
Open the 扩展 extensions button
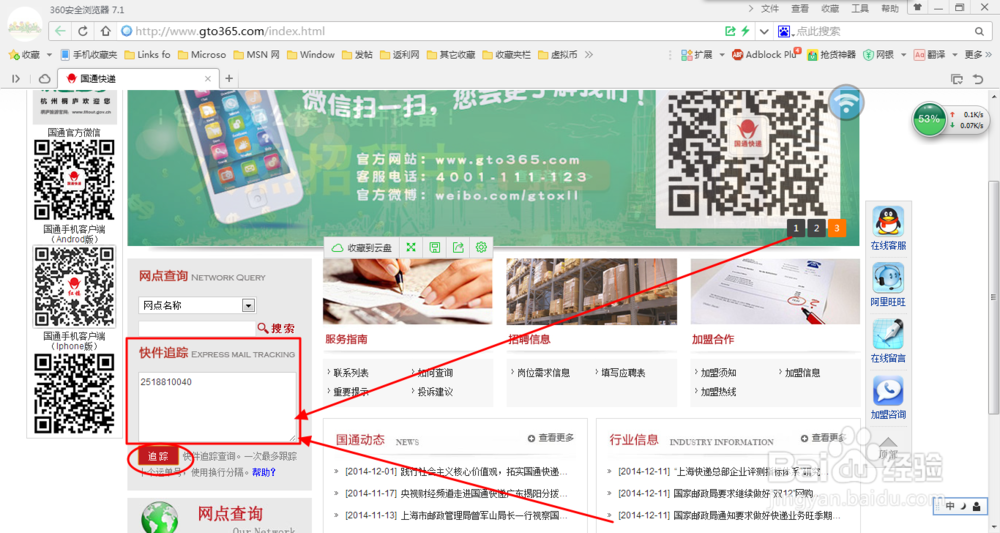point(696,55)
